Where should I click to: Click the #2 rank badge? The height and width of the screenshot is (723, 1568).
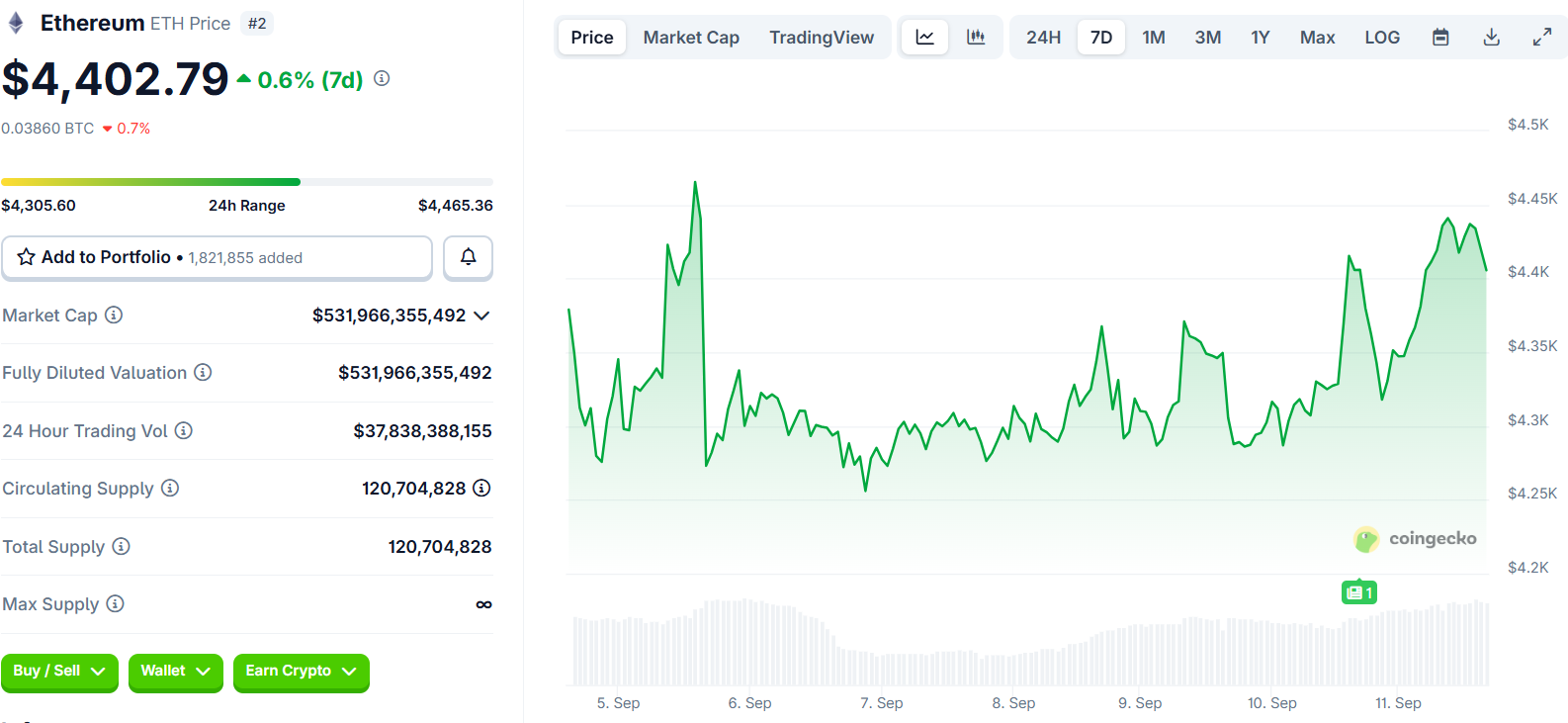[x=257, y=24]
